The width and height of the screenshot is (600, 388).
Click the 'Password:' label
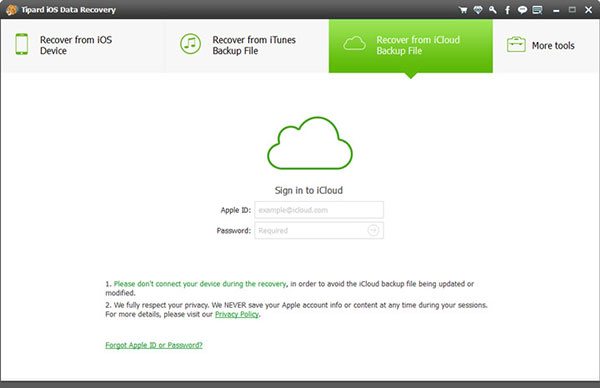(234, 231)
